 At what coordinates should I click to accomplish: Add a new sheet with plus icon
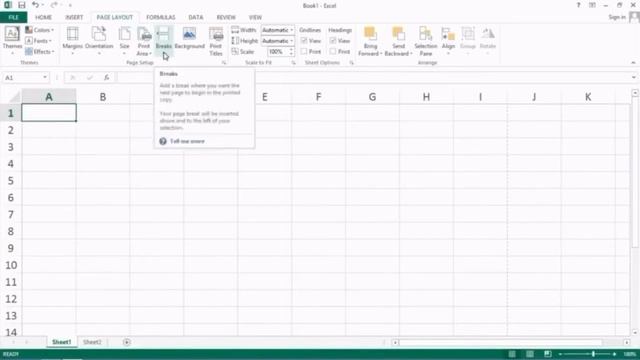click(x=127, y=342)
